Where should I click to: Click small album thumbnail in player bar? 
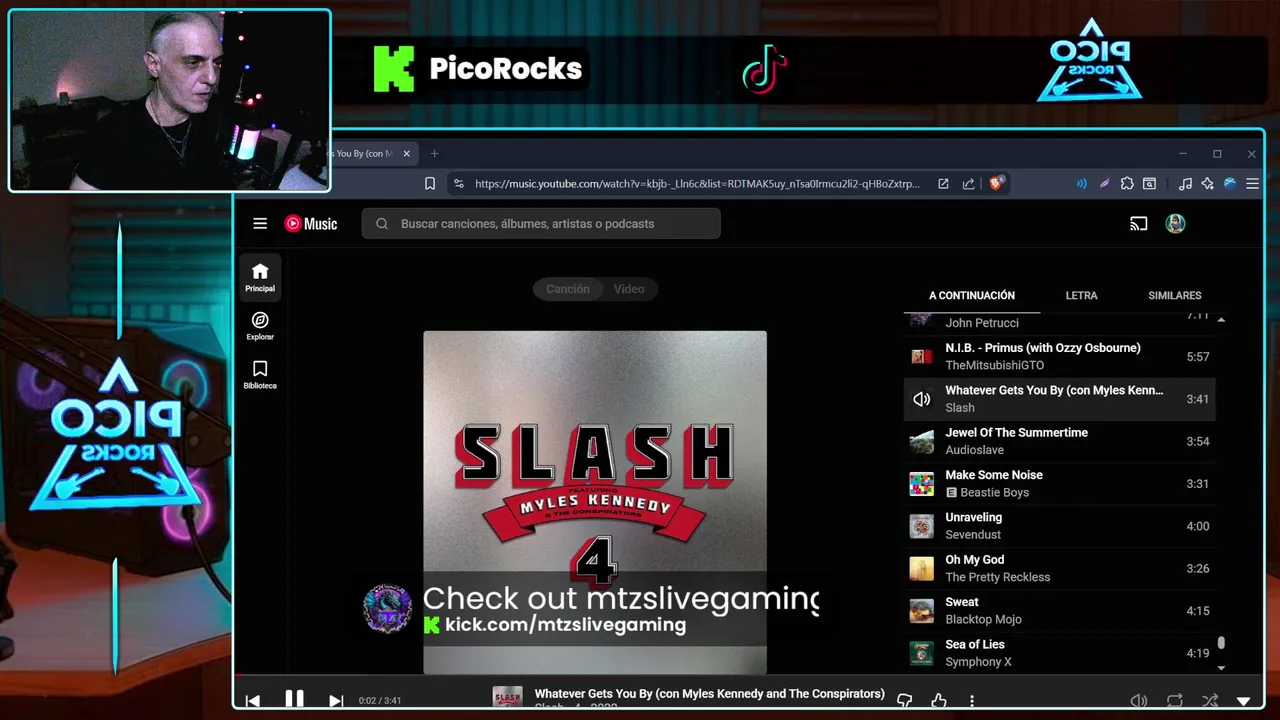507,697
